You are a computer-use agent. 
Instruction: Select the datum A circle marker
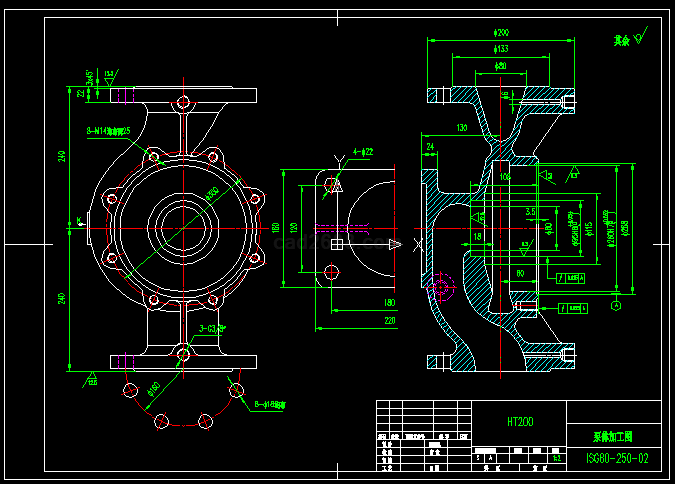[x=617, y=306]
